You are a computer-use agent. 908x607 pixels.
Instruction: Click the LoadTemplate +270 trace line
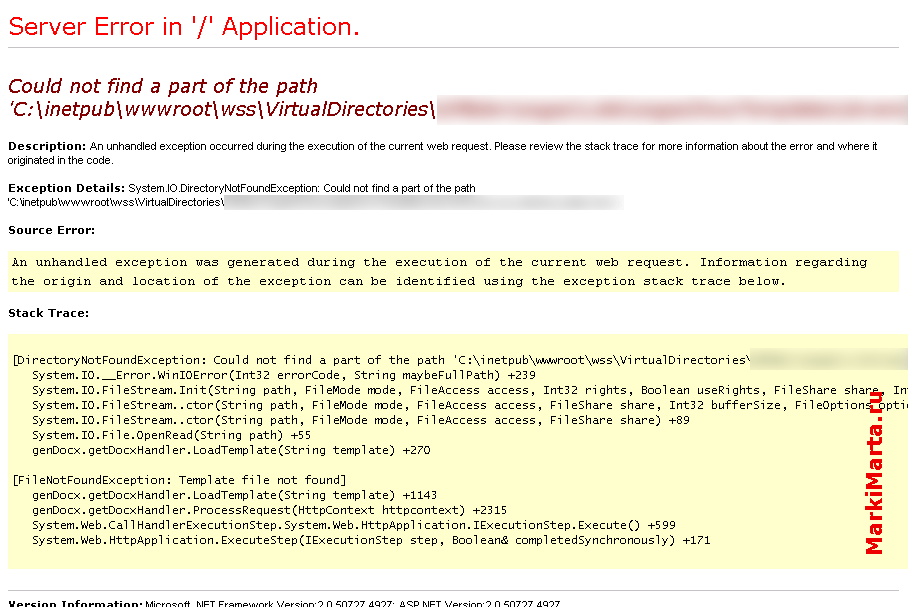[x=231, y=450]
